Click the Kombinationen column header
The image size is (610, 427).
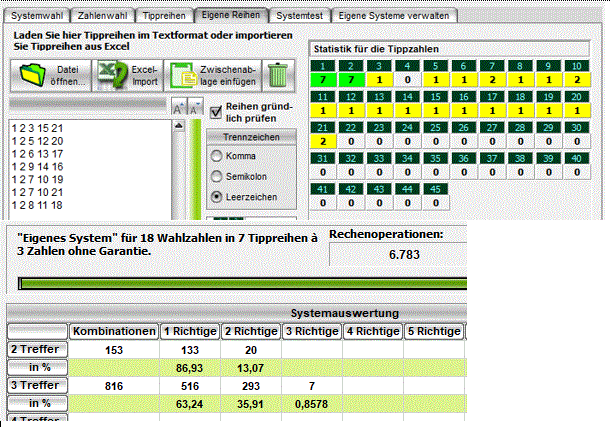point(114,331)
